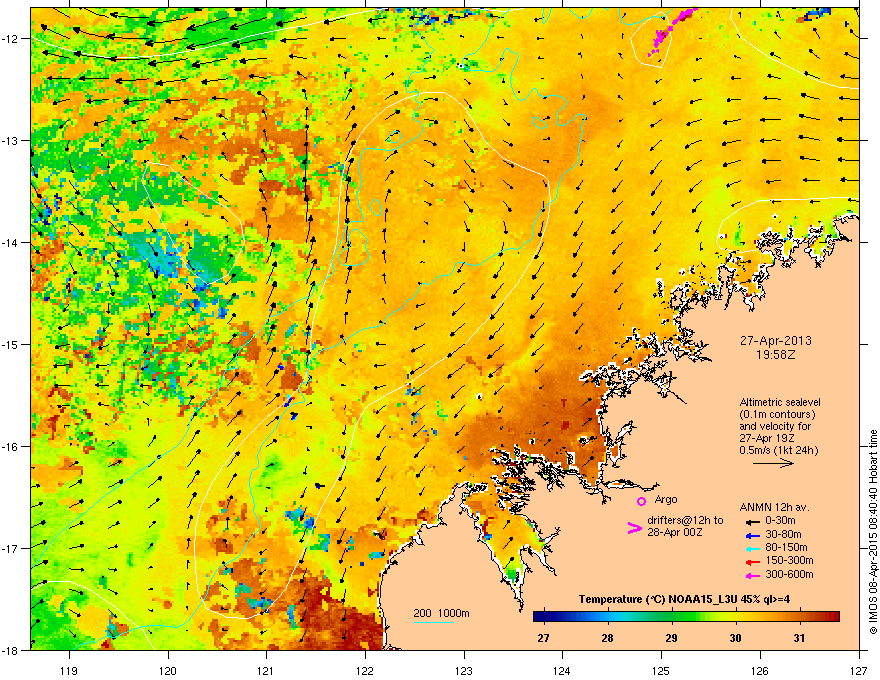Click the latitude axis label -14
The width and height of the screenshot is (880, 680).
coord(10,242)
